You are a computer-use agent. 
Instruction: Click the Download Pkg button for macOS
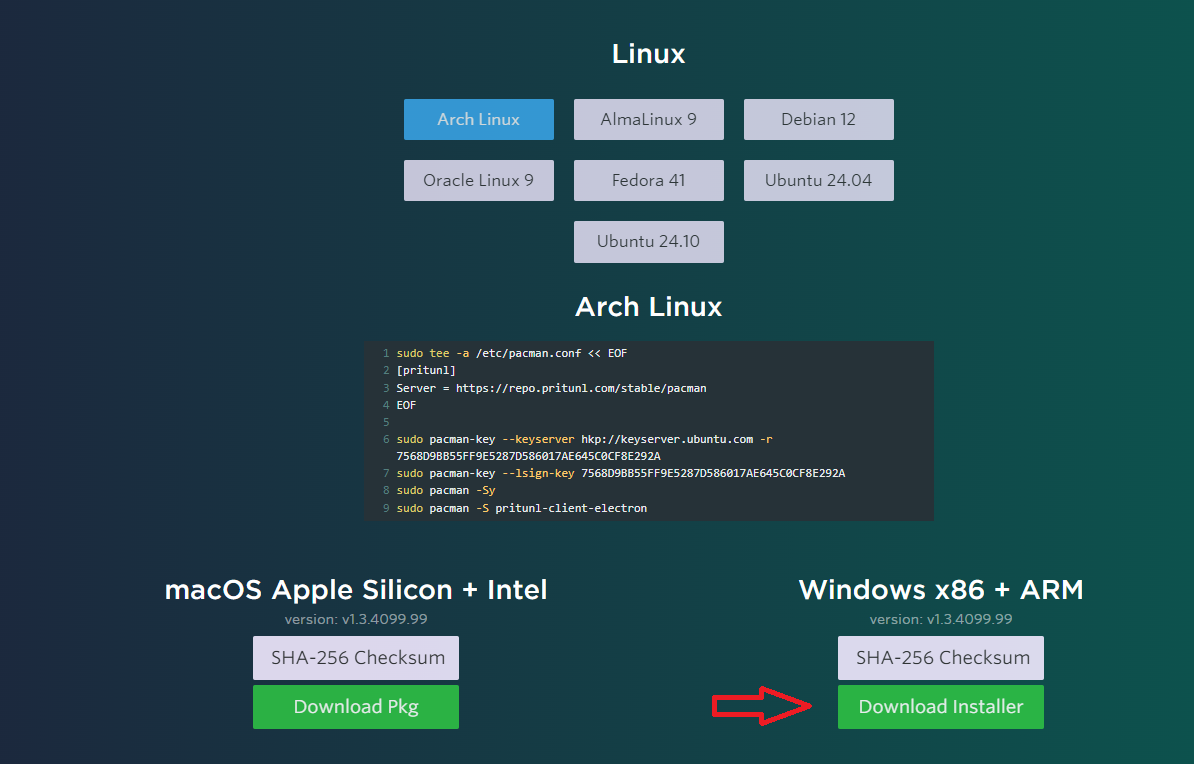click(x=356, y=707)
